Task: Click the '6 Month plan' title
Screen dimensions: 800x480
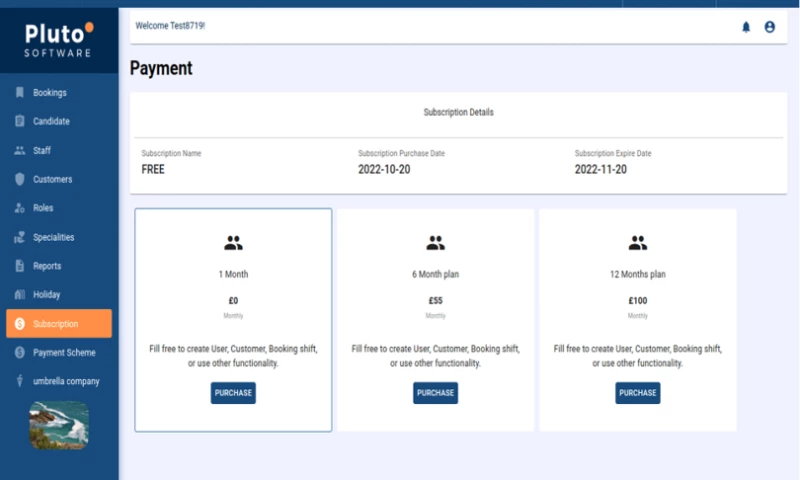Action: click(435, 274)
